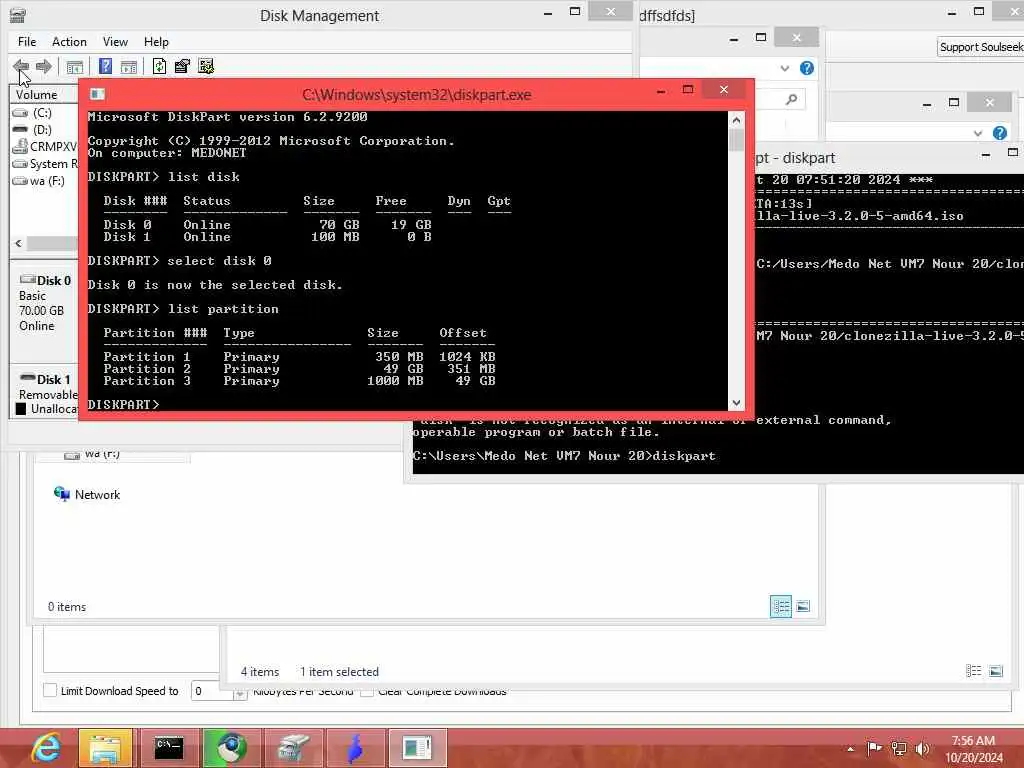Show hidden tray icons arrow
The image size is (1024, 768).
tap(850, 749)
